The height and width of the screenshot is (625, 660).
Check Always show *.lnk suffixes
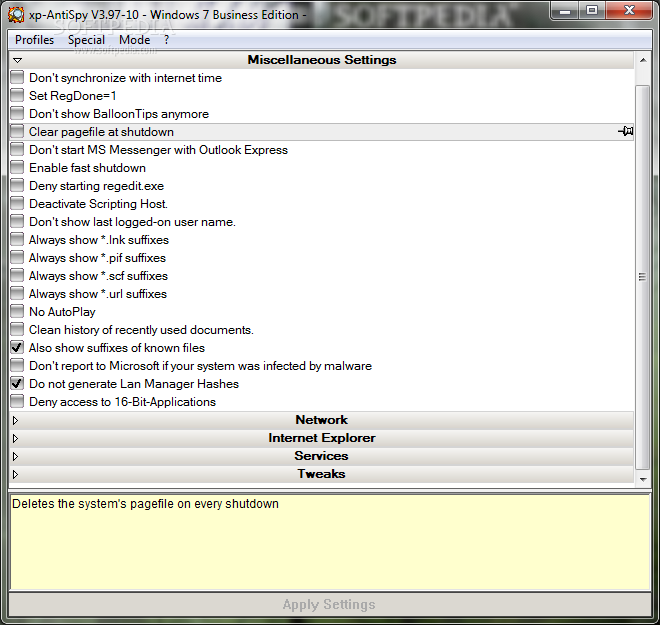pos(17,239)
